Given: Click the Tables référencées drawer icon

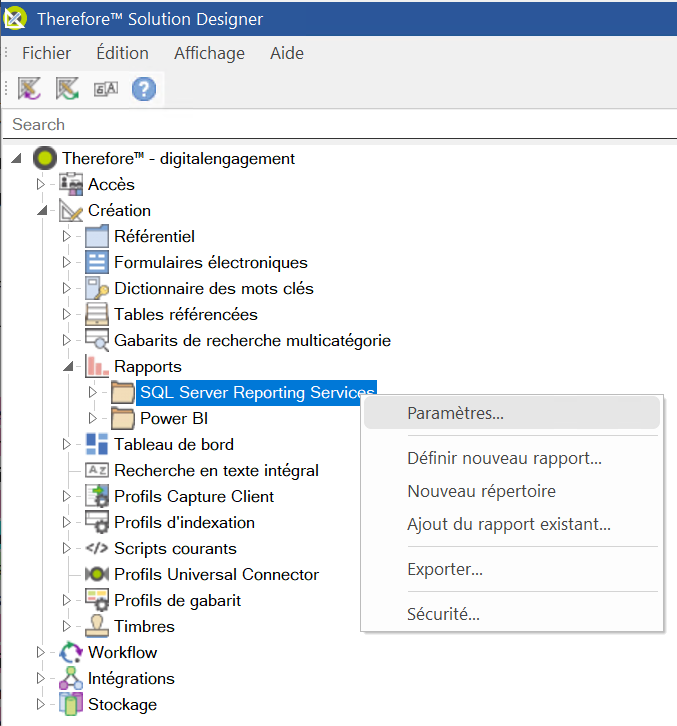Looking at the screenshot, I should tap(97, 314).
